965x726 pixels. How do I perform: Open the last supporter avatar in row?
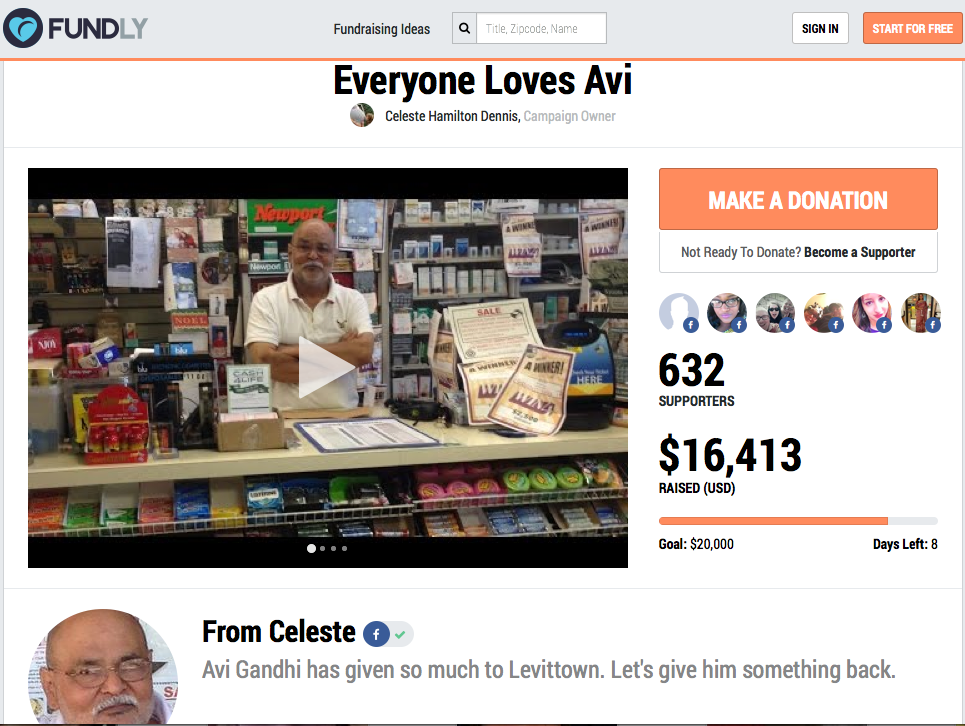pyautogui.click(x=921, y=313)
